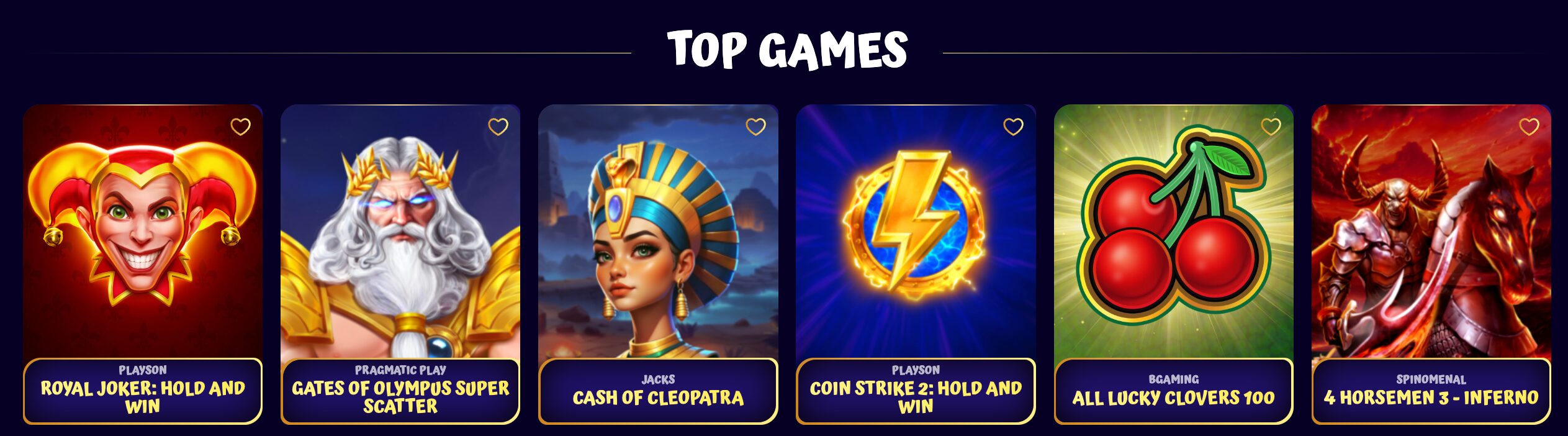Click the Royal Joker: Hold and Win title

(143, 397)
